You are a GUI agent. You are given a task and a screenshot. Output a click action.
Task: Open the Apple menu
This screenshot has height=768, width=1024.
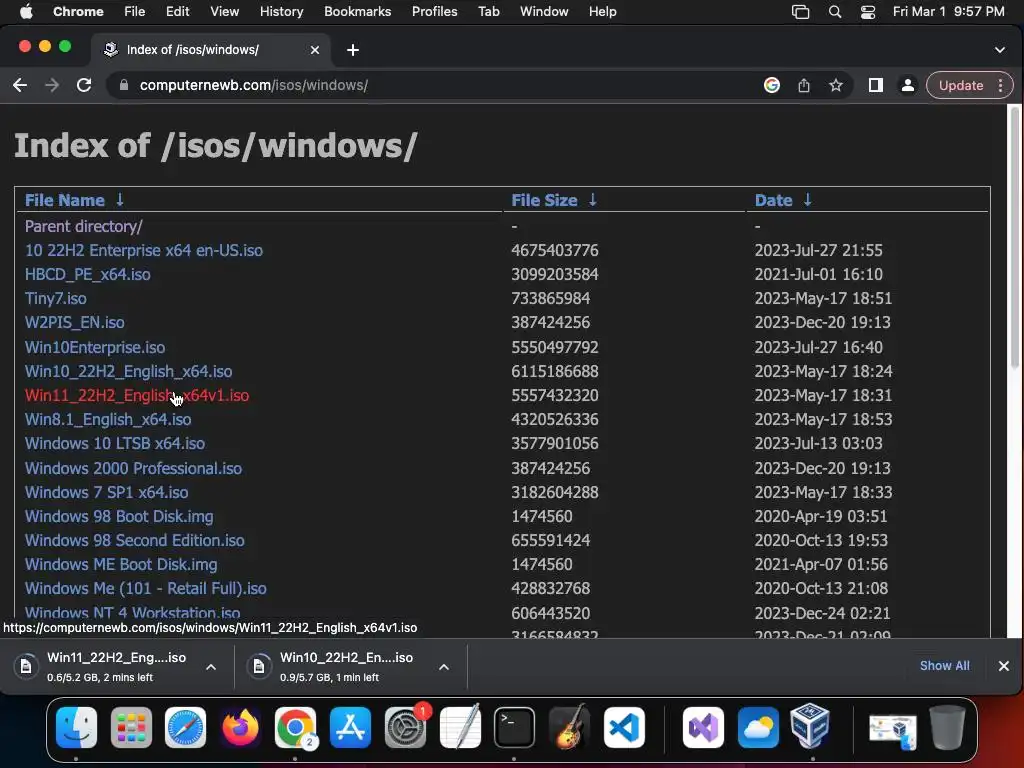(26, 12)
